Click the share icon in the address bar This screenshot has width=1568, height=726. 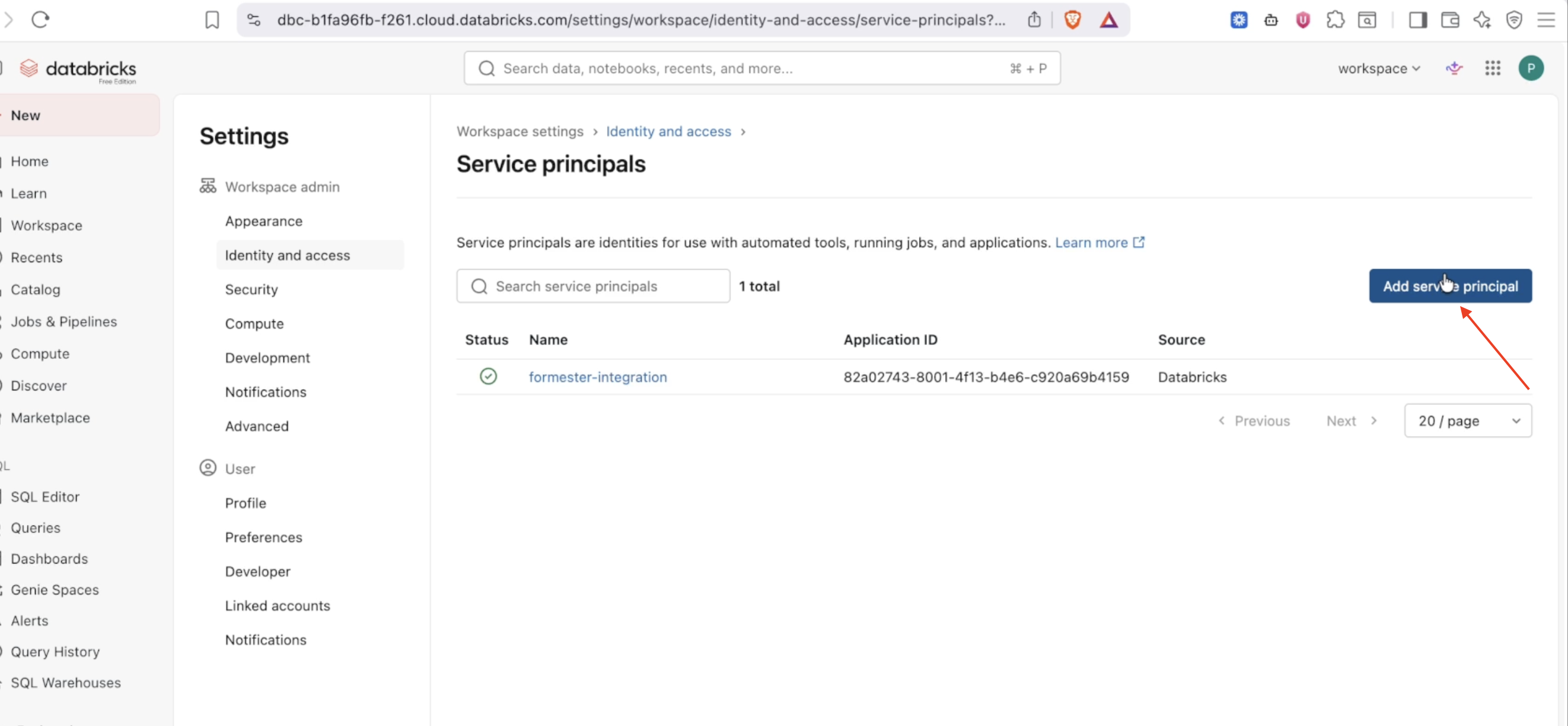[x=1034, y=20]
